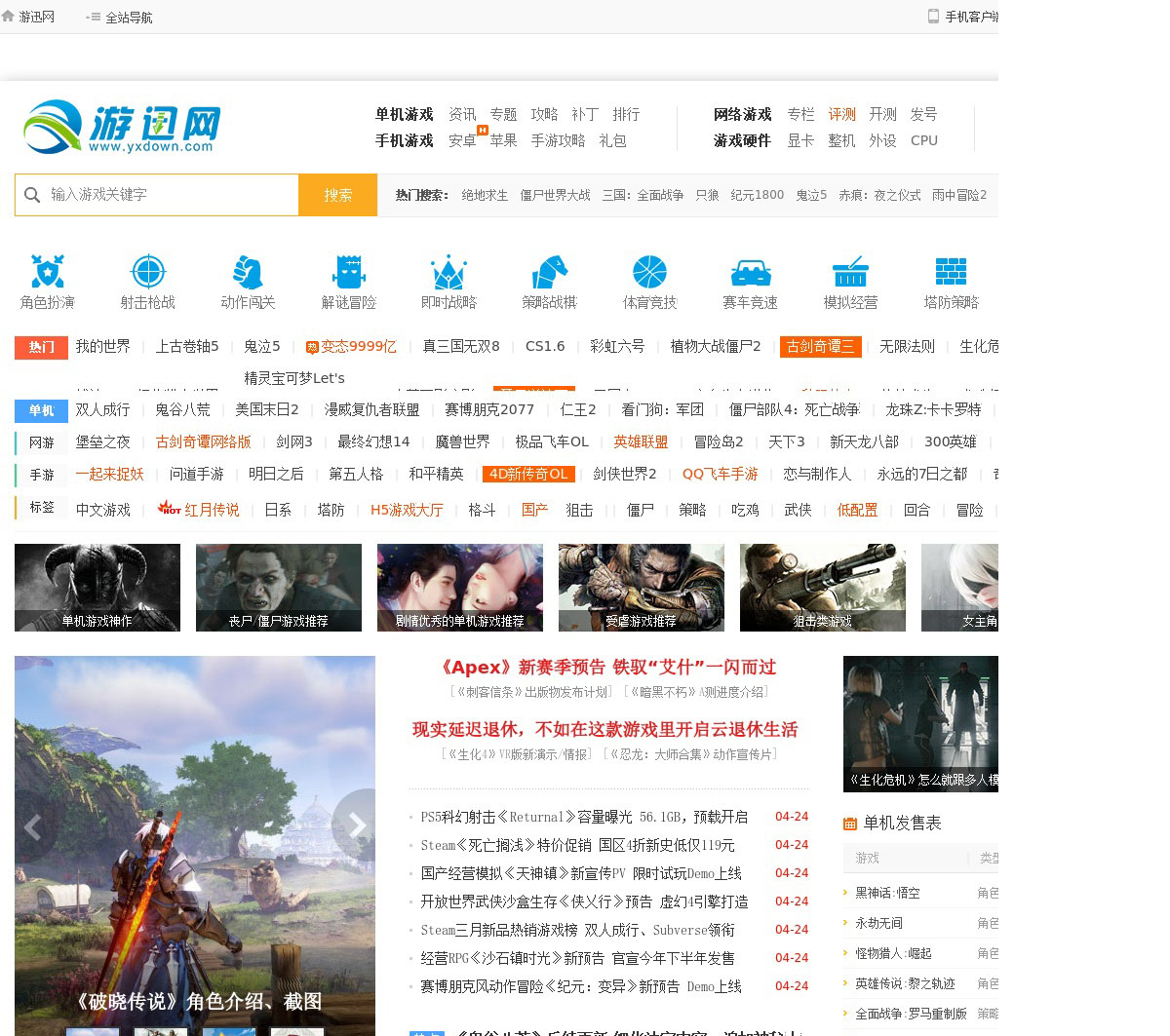This screenshot has height=1036, width=1170.
Task: Open the 角色扮演 category icon
Action: click(47, 272)
